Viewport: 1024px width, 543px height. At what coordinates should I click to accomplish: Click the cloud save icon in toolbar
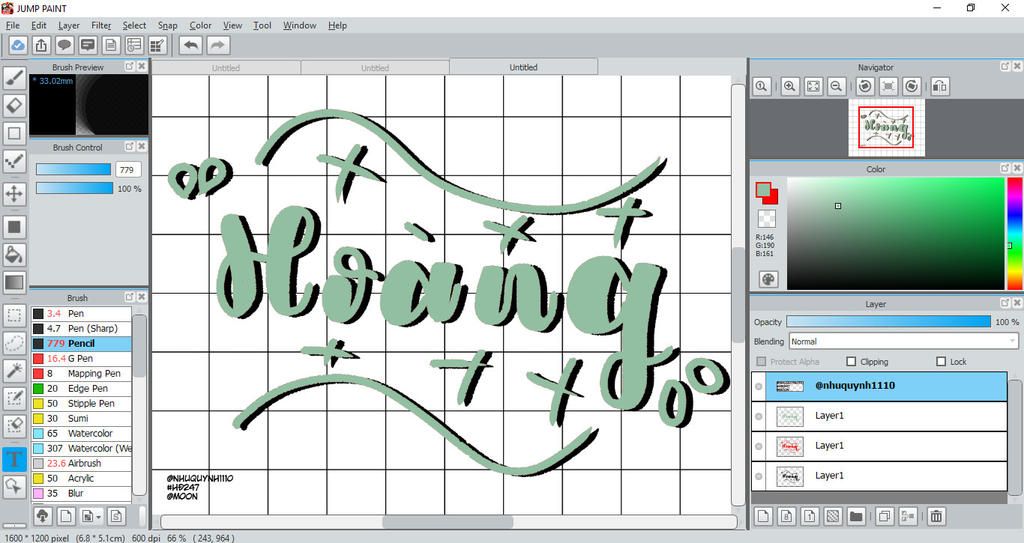18,45
